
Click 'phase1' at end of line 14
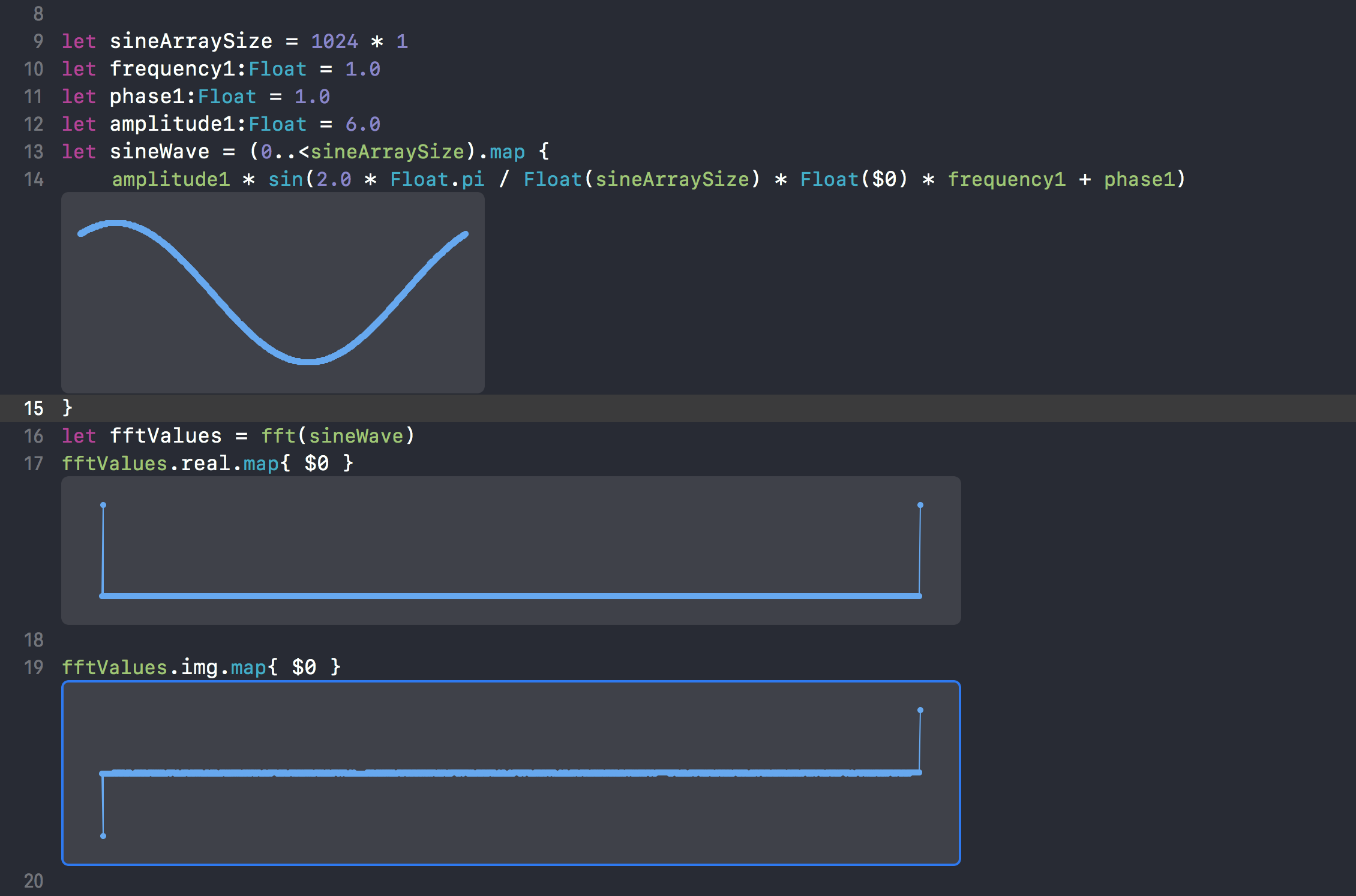click(1139, 179)
